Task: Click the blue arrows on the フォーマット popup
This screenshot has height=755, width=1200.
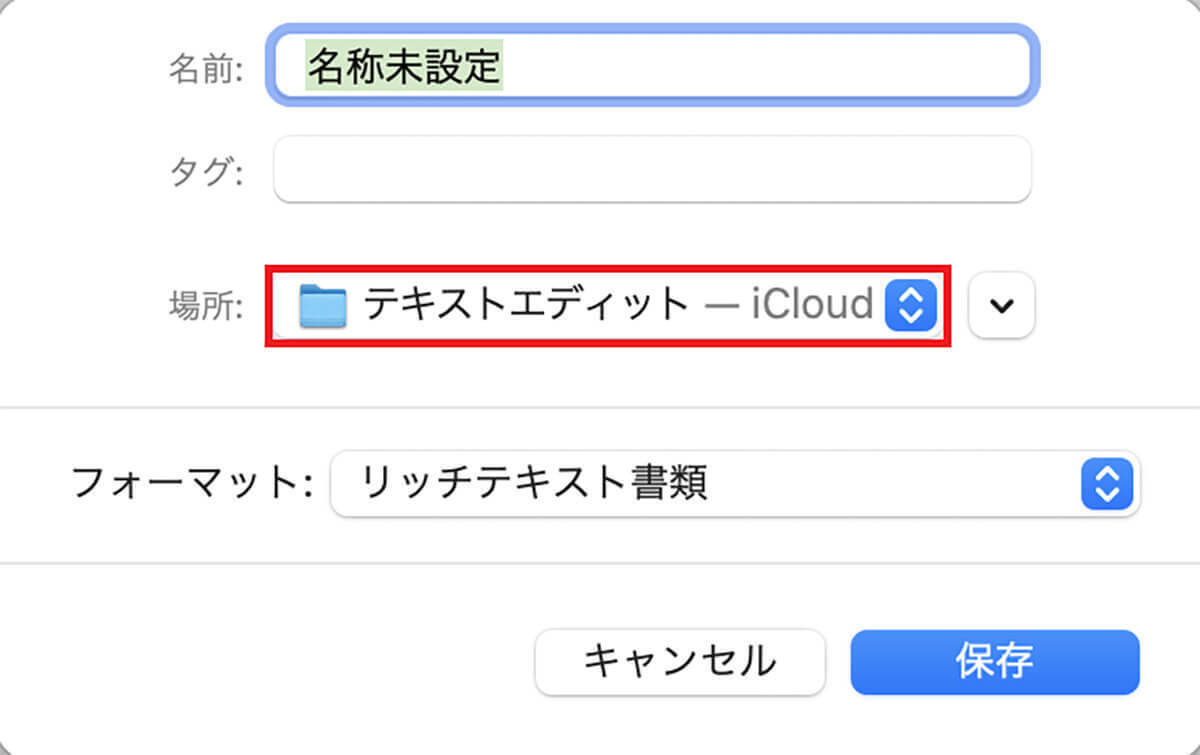Action: pos(1107,485)
